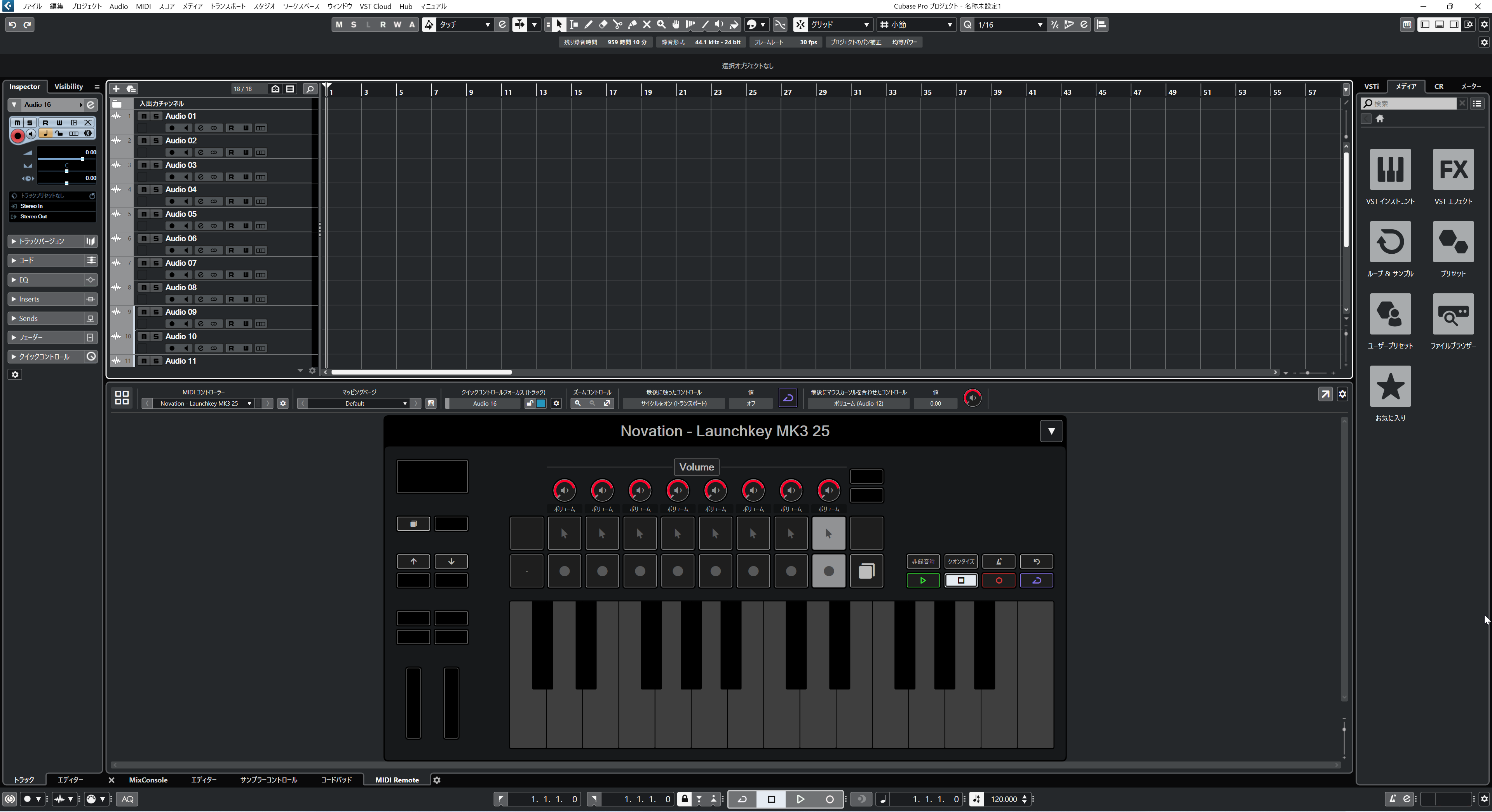Toggle Snap on in the toolbar
1492x812 pixels.
(800, 24)
